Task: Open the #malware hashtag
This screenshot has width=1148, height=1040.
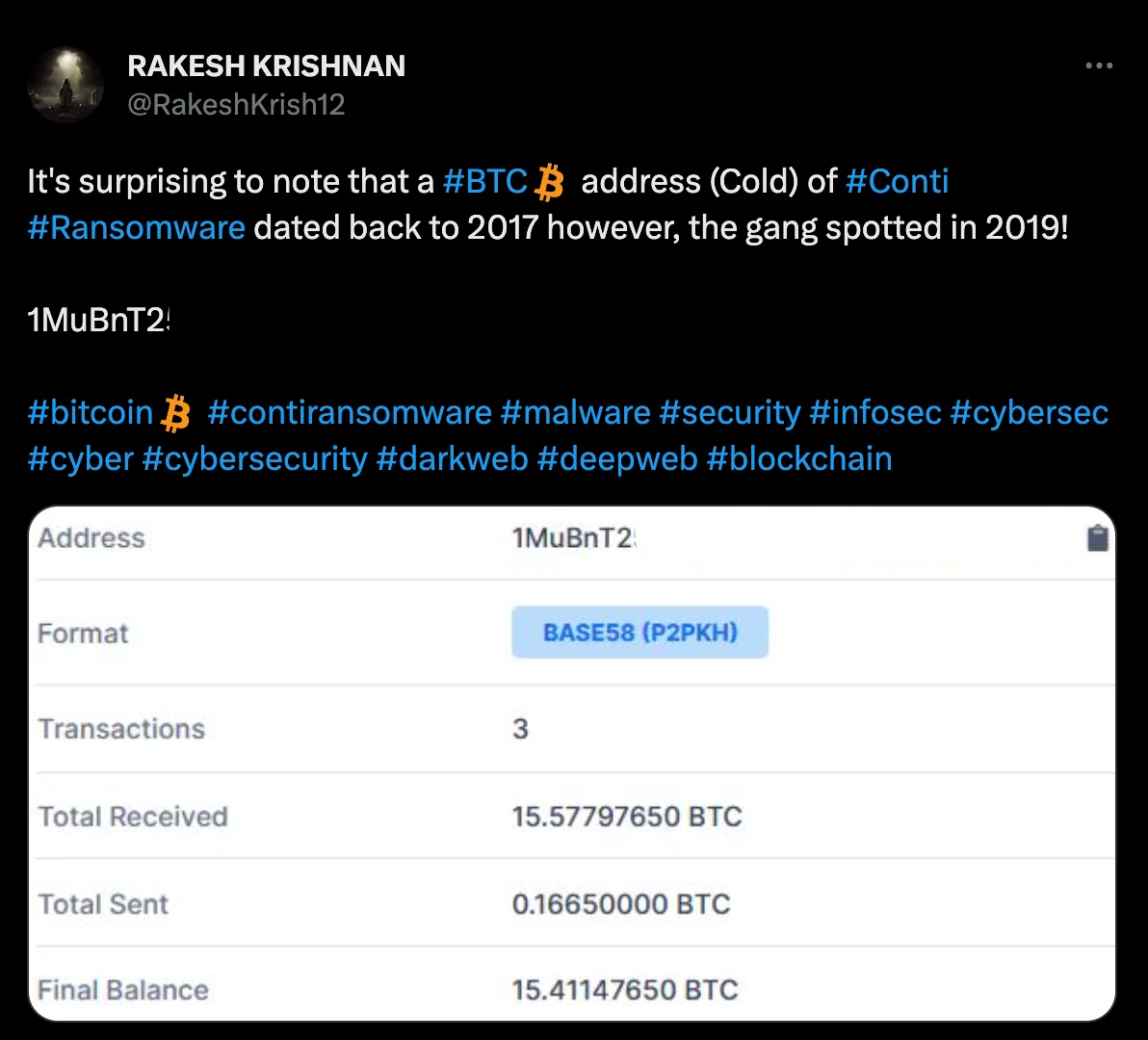Action: coord(576,413)
